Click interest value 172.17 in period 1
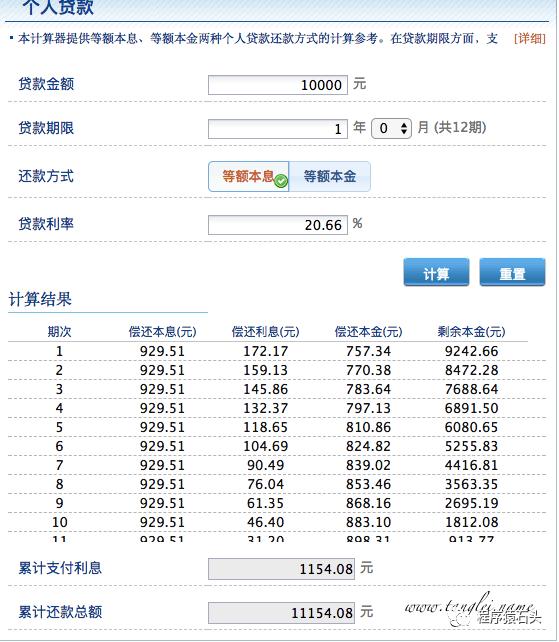This screenshot has height=642, width=559. (265, 351)
